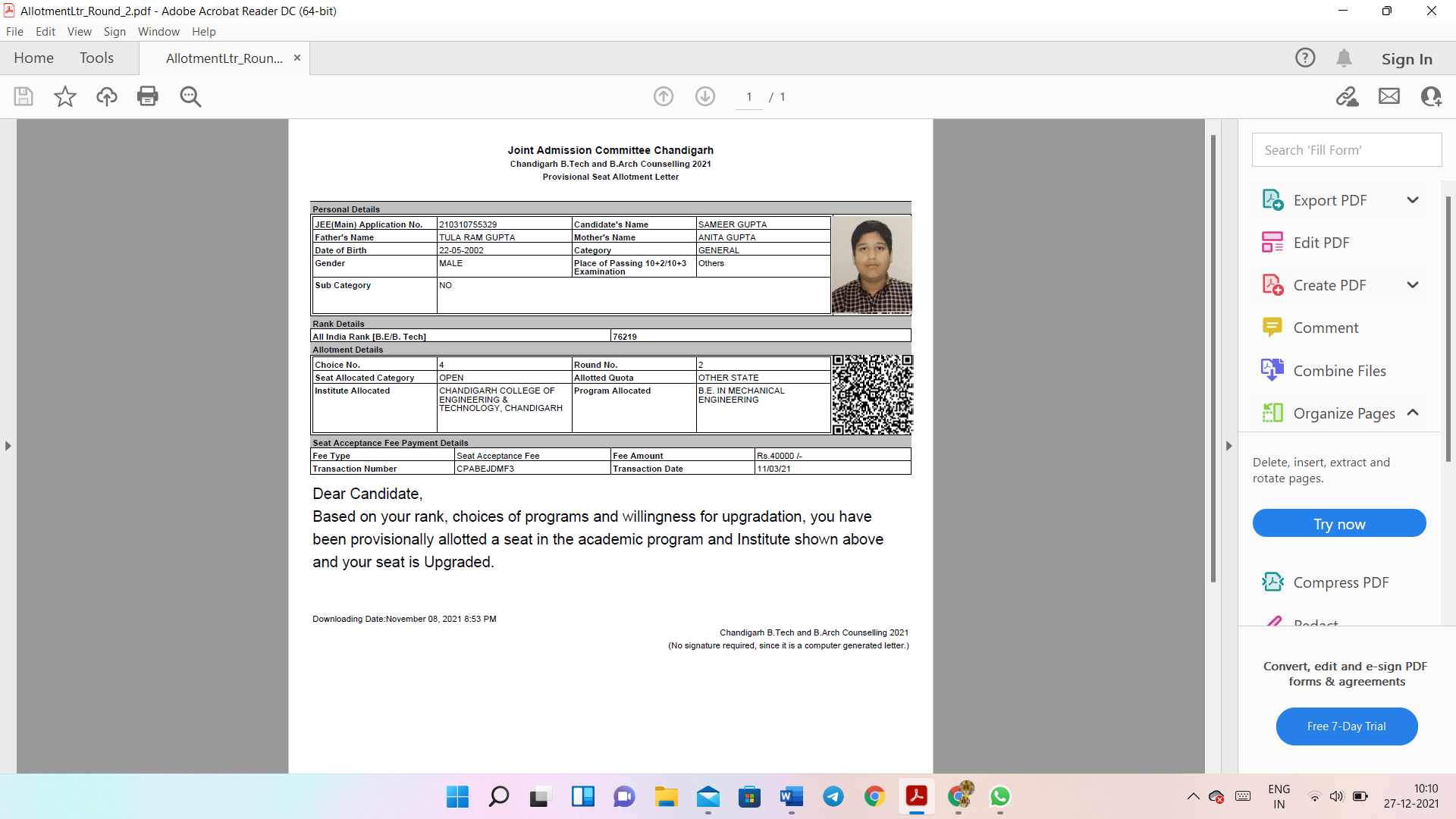Open File Explorer from taskbar

click(x=666, y=796)
